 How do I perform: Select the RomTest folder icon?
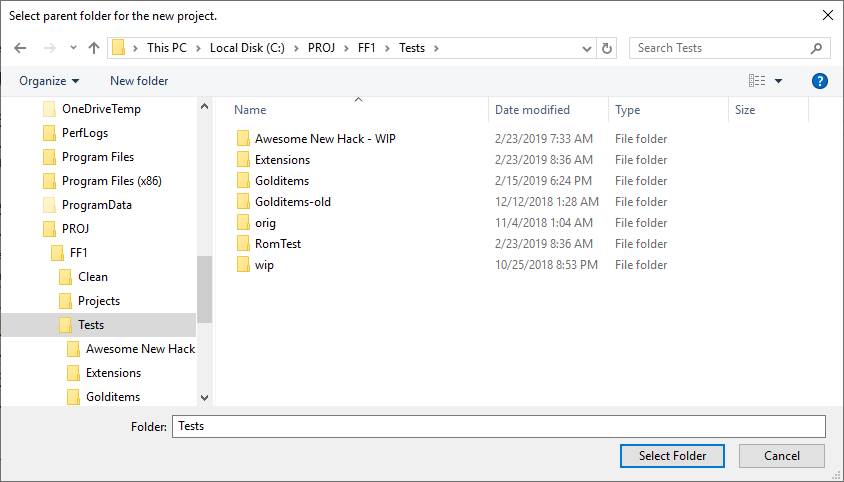coord(243,243)
